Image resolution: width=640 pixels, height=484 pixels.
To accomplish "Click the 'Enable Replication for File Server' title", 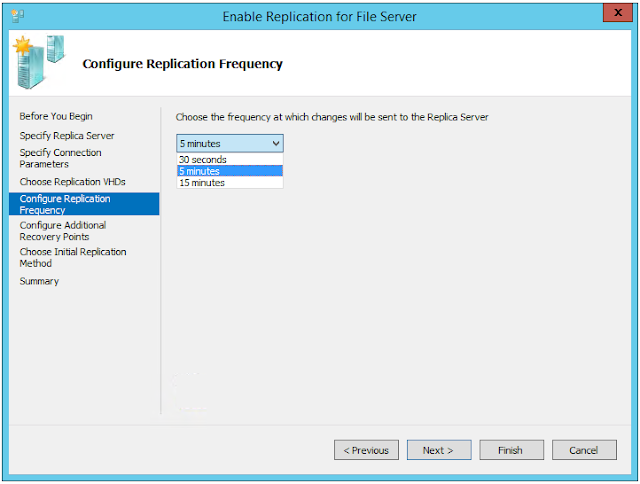I will point(319,17).
